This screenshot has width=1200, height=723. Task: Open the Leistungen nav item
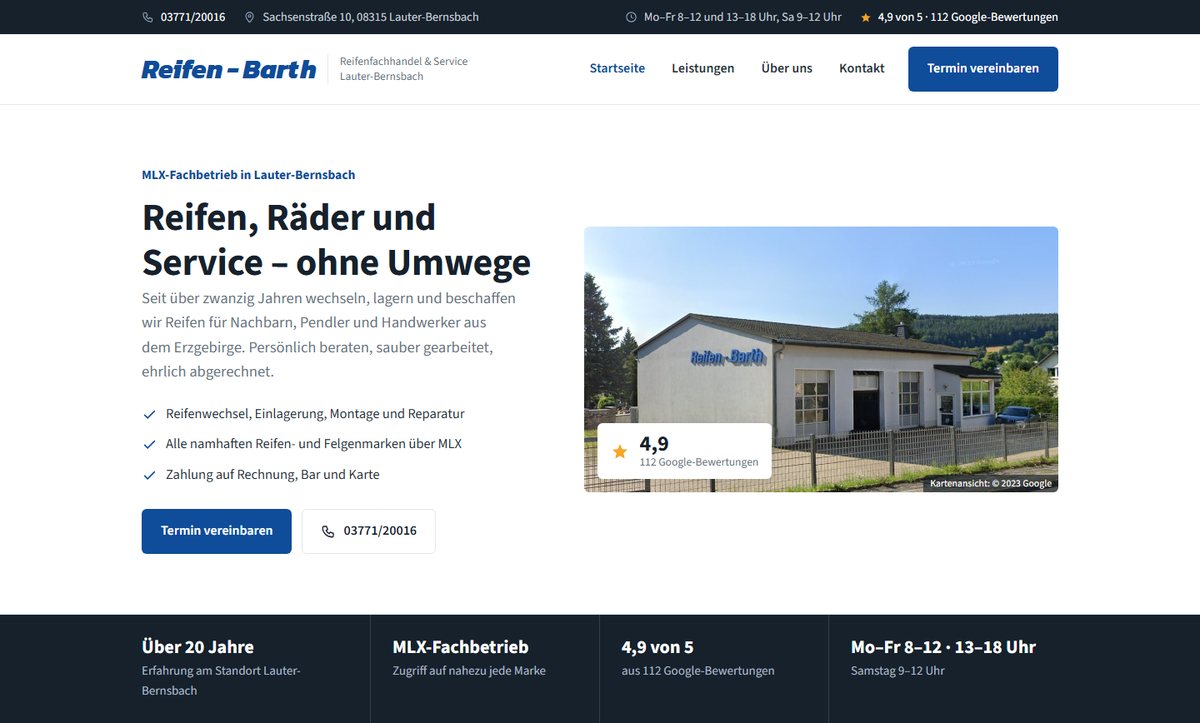pyautogui.click(x=703, y=69)
